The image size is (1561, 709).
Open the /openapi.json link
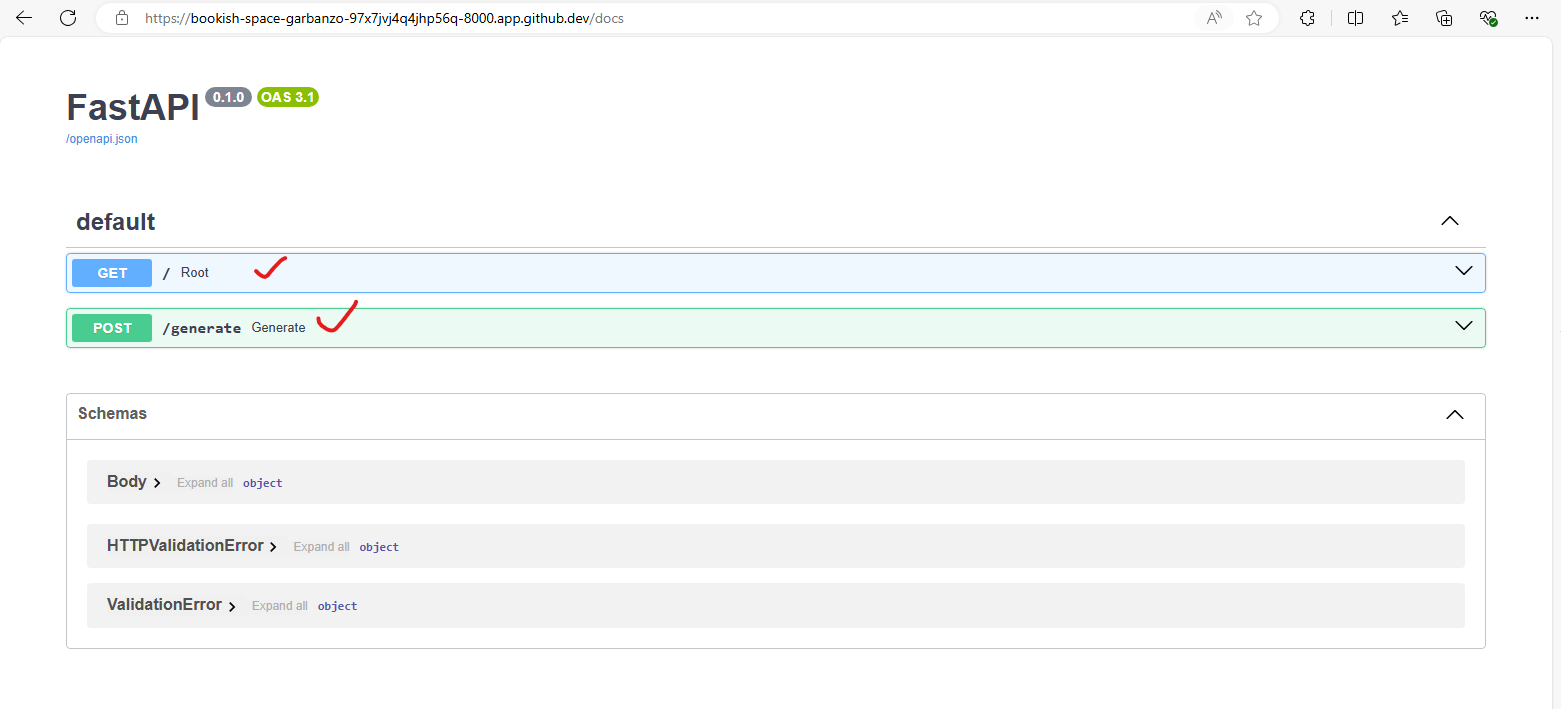coord(102,139)
